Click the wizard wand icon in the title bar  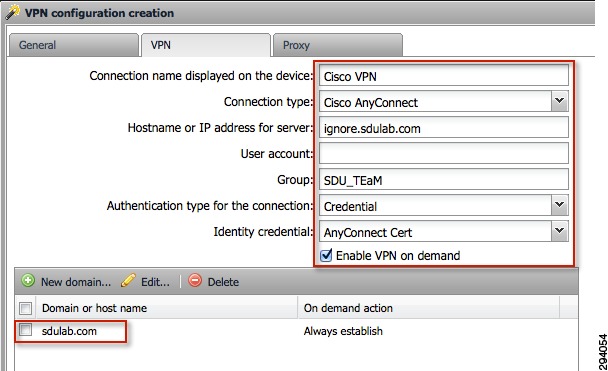pyautogui.click(x=12, y=12)
